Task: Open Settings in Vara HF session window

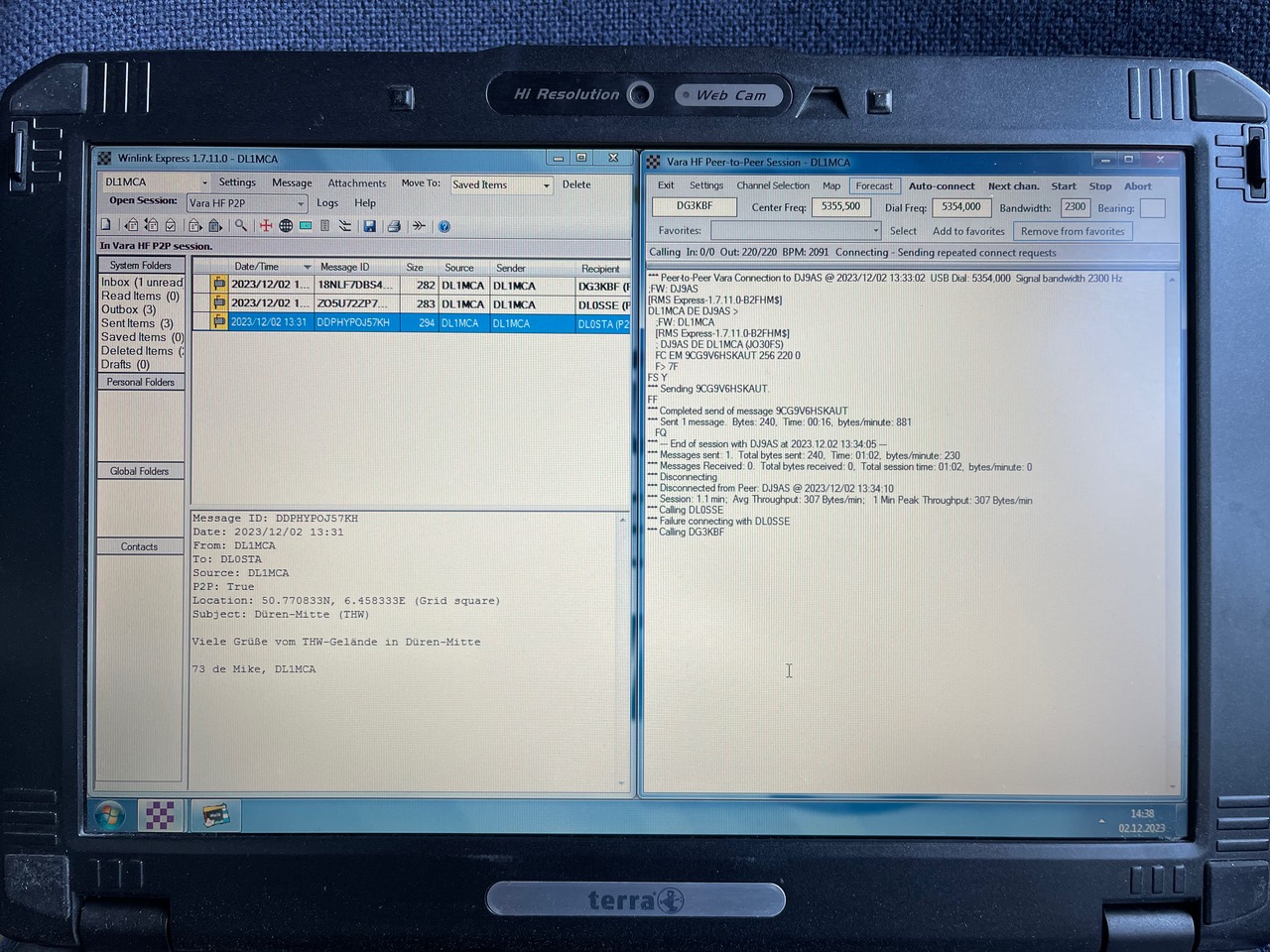Action: pyautogui.click(x=706, y=185)
